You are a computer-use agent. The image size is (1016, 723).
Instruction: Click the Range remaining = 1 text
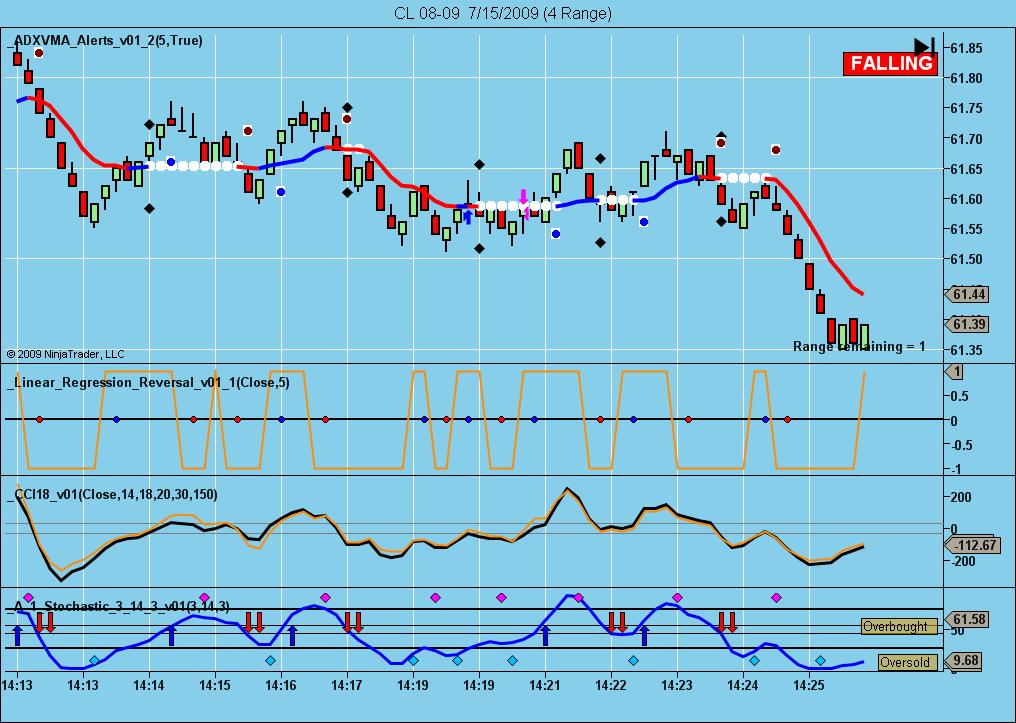coord(859,347)
